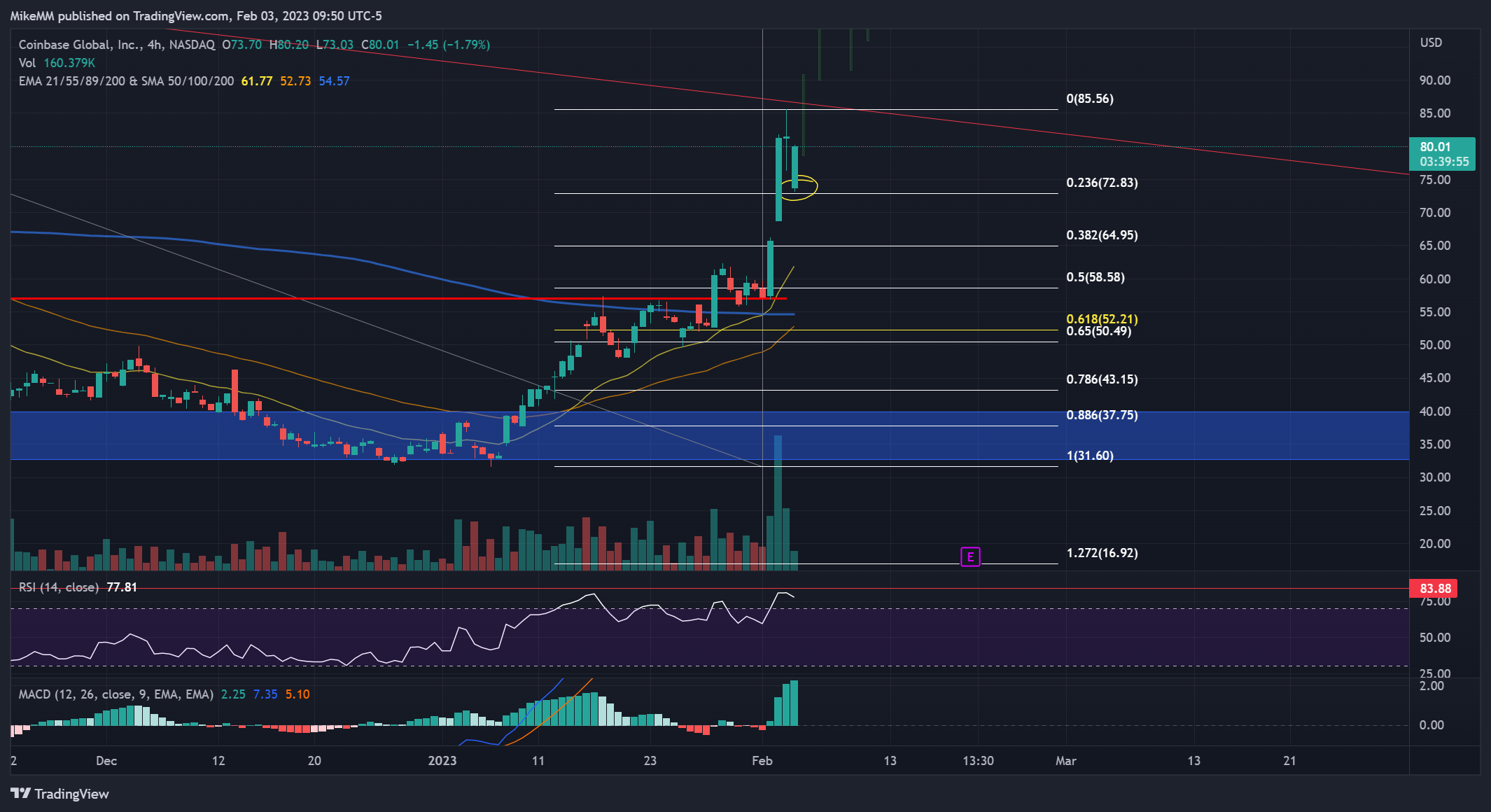Click the Fibonacci 0.65(50.49) label
This screenshot has width=1491, height=812.
1098,331
